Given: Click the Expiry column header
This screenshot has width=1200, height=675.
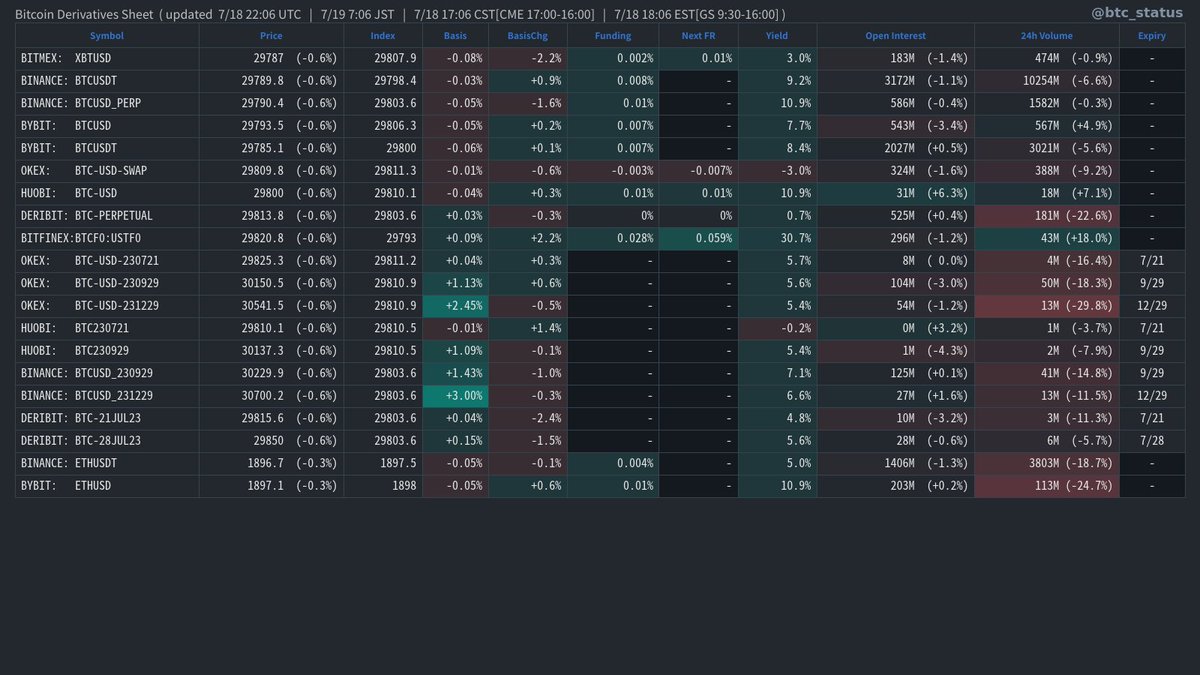Looking at the screenshot, I should pos(1151,35).
